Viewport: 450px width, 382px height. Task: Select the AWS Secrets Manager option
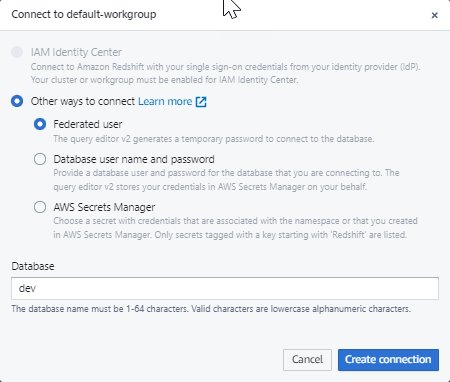(x=40, y=207)
